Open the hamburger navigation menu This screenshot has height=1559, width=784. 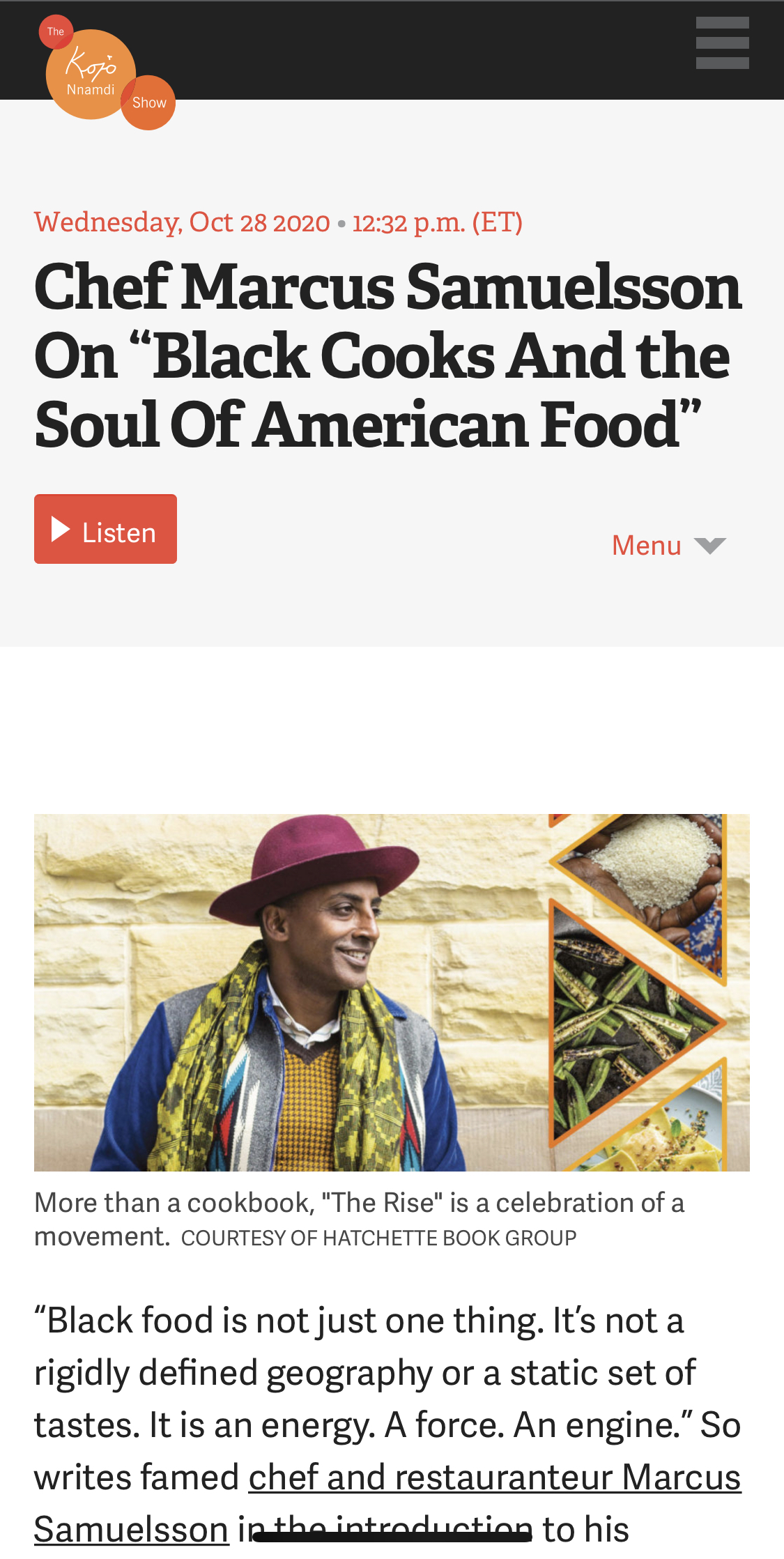pyautogui.click(x=722, y=43)
